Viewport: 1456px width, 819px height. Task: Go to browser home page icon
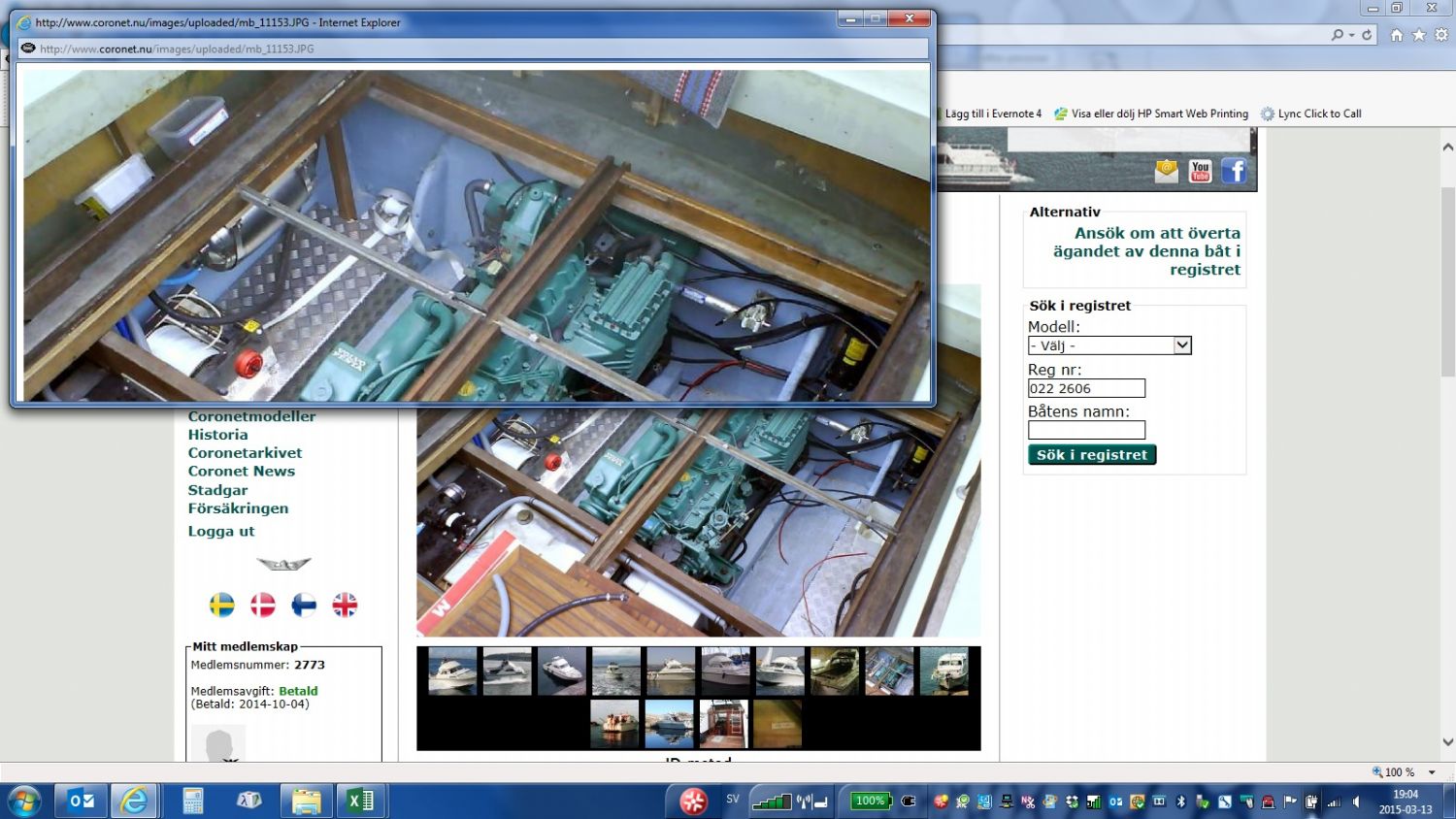[1397, 35]
